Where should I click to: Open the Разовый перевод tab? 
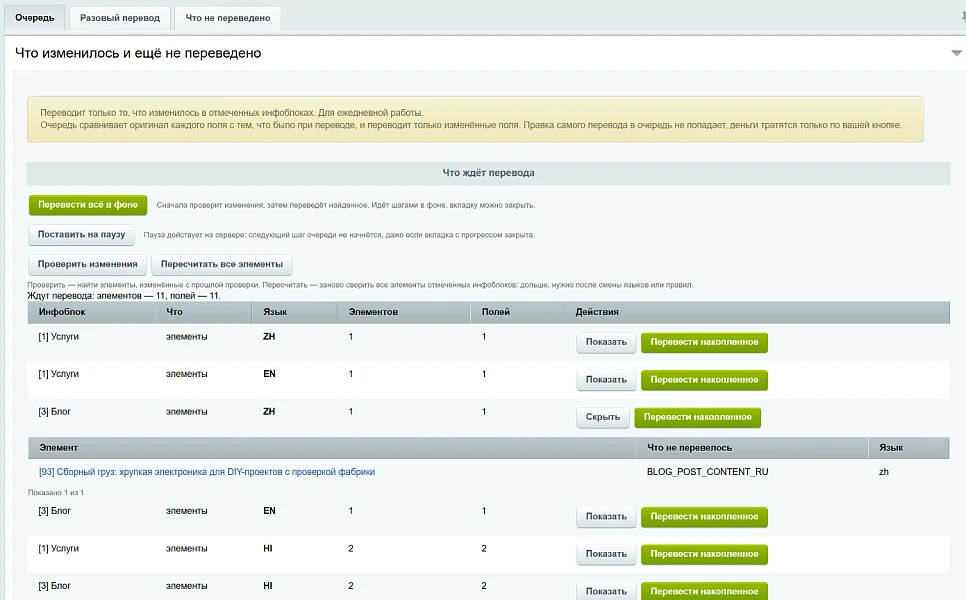120,18
